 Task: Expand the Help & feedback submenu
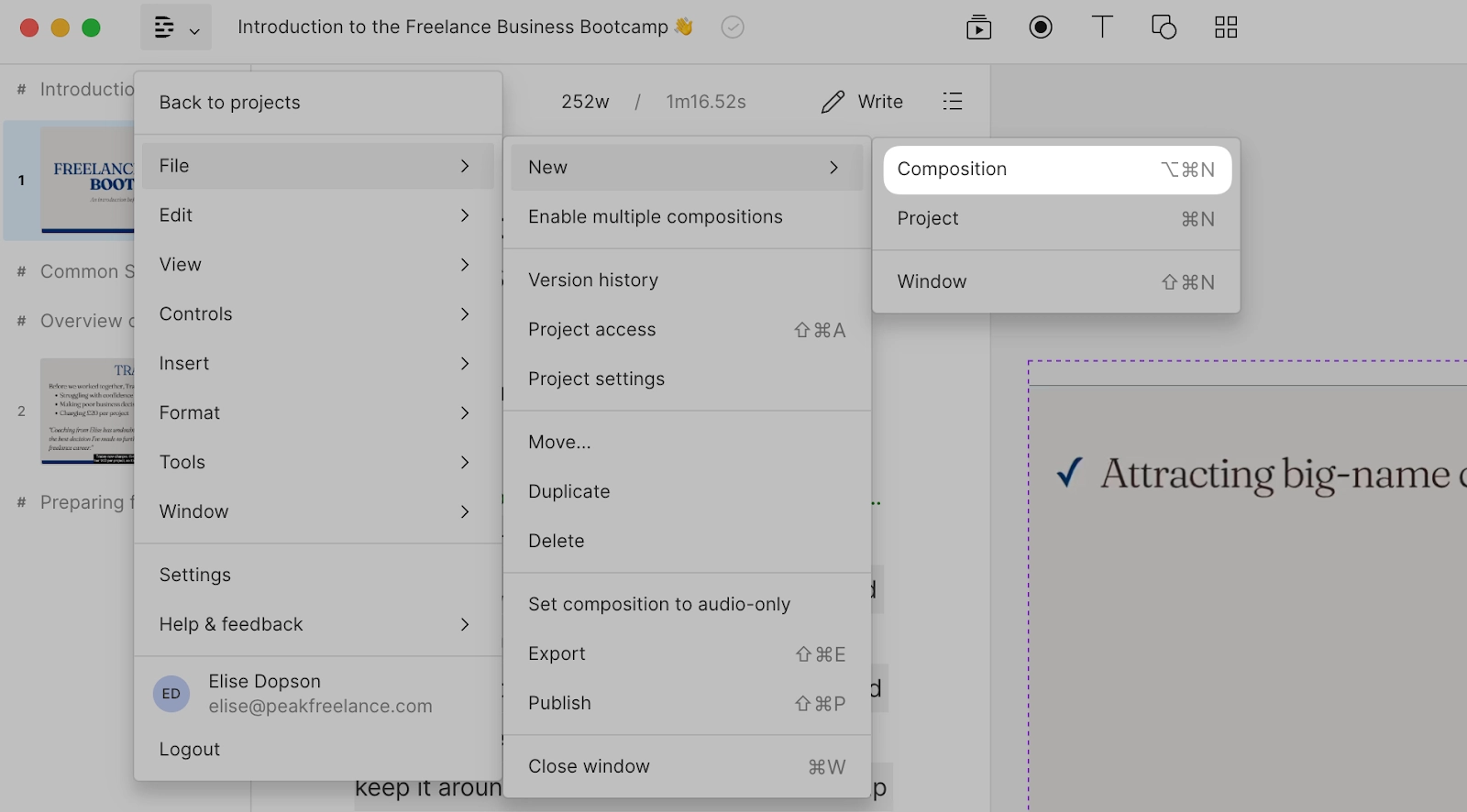[314, 624]
